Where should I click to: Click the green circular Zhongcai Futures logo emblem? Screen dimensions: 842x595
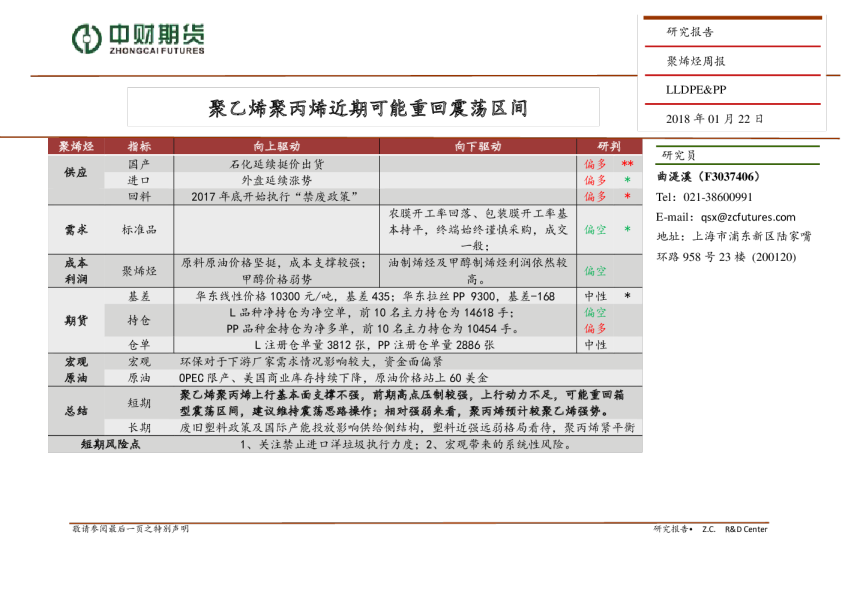[x=87, y=39]
